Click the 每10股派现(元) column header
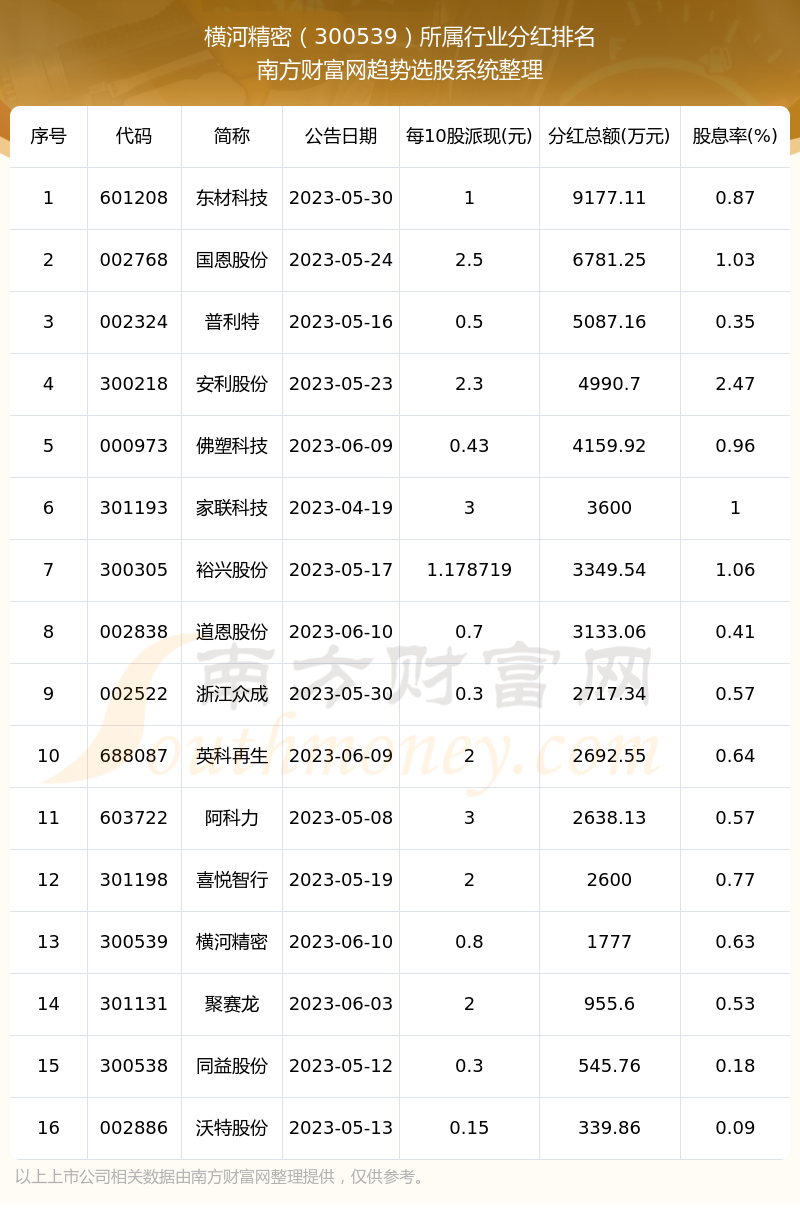Screen dimensions: 800x1226 point(469,136)
